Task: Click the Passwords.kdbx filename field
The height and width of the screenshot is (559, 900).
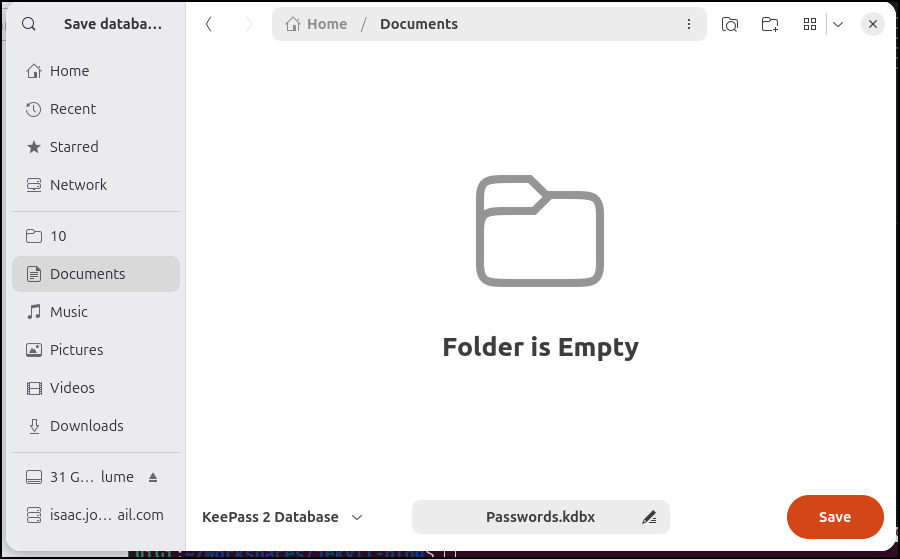Action: click(541, 517)
